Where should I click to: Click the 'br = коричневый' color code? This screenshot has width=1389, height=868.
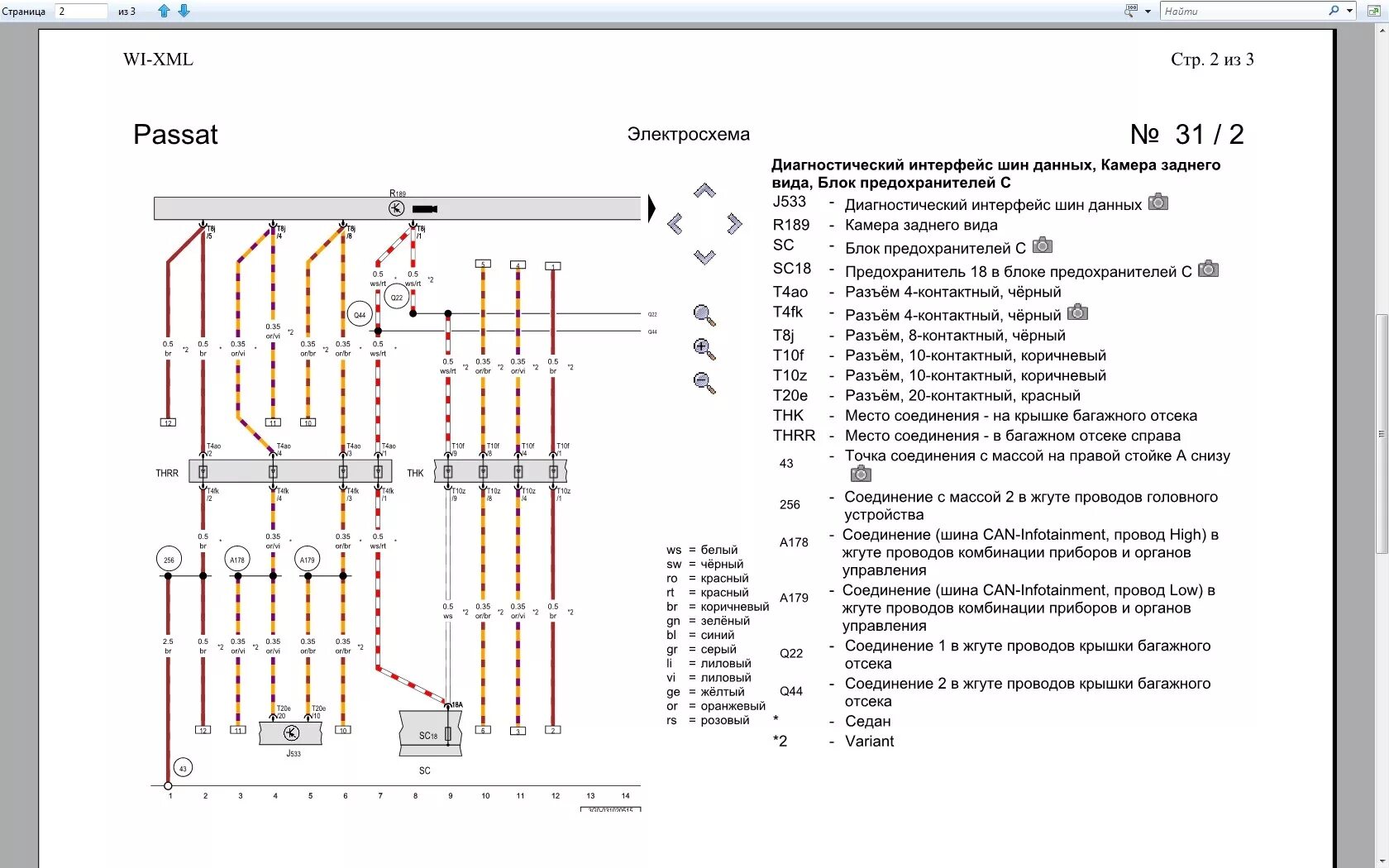click(x=718, y=607)
